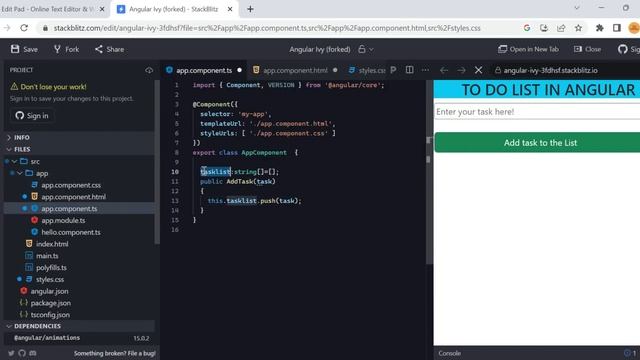Switch to app.component.html editor tab
The height and width of the screenshot is (360, 640).
[x=295, y=70]
